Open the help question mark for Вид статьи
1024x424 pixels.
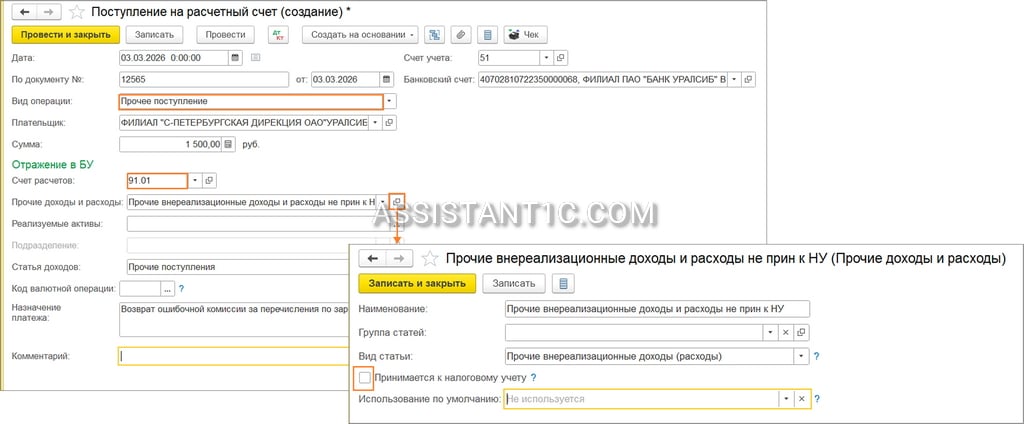click(x=816, y=357)
